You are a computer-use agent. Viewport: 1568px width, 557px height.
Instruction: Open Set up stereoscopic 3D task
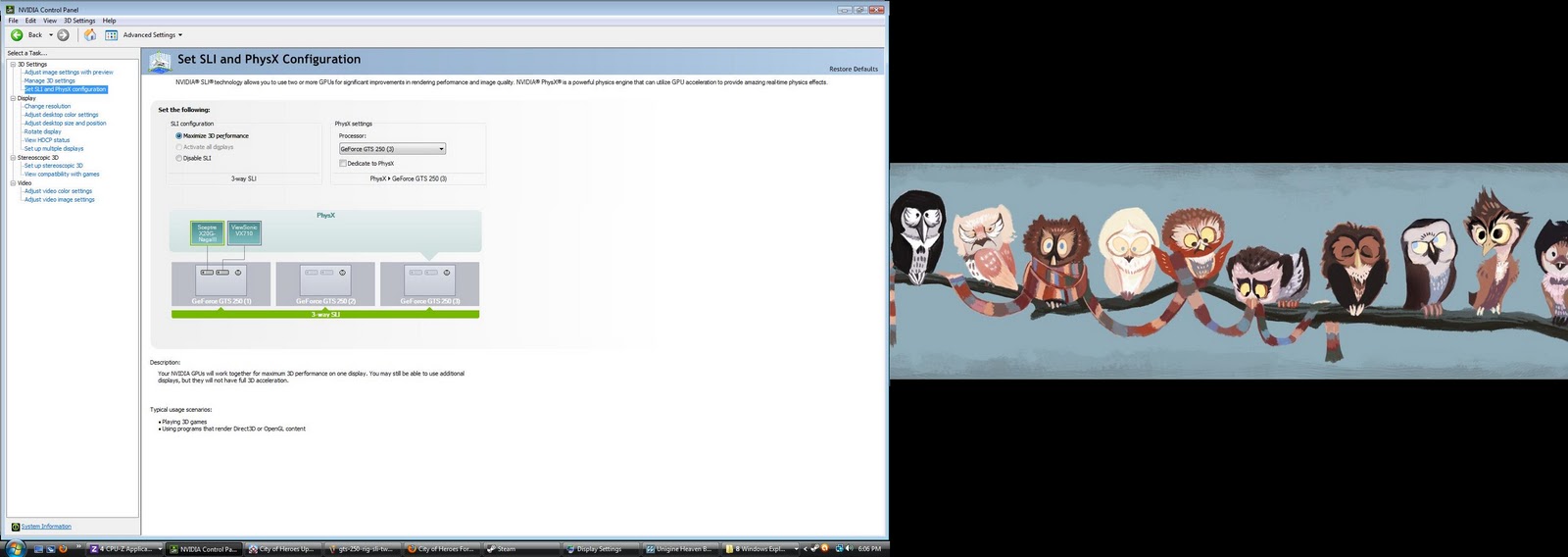[53, 166]
